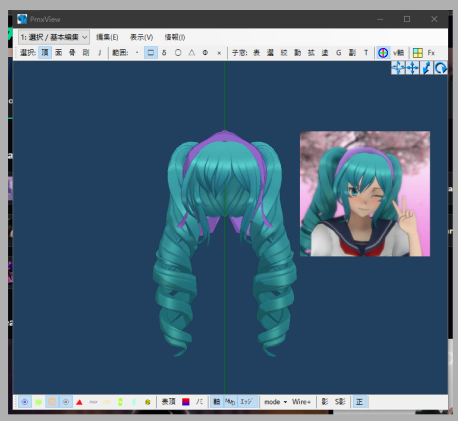The width and height of the screenshot is (458, 421).
Task: Select the triangle range selection icon
Action: [192, 53]
